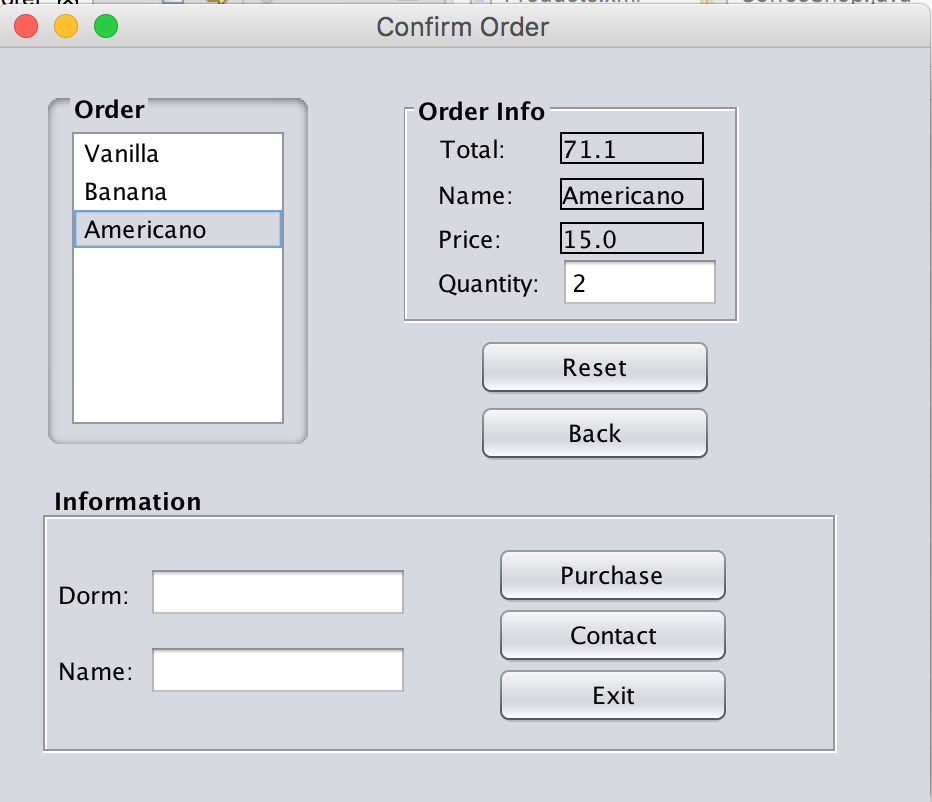Select Americano in the Order list

pos(178,229)
